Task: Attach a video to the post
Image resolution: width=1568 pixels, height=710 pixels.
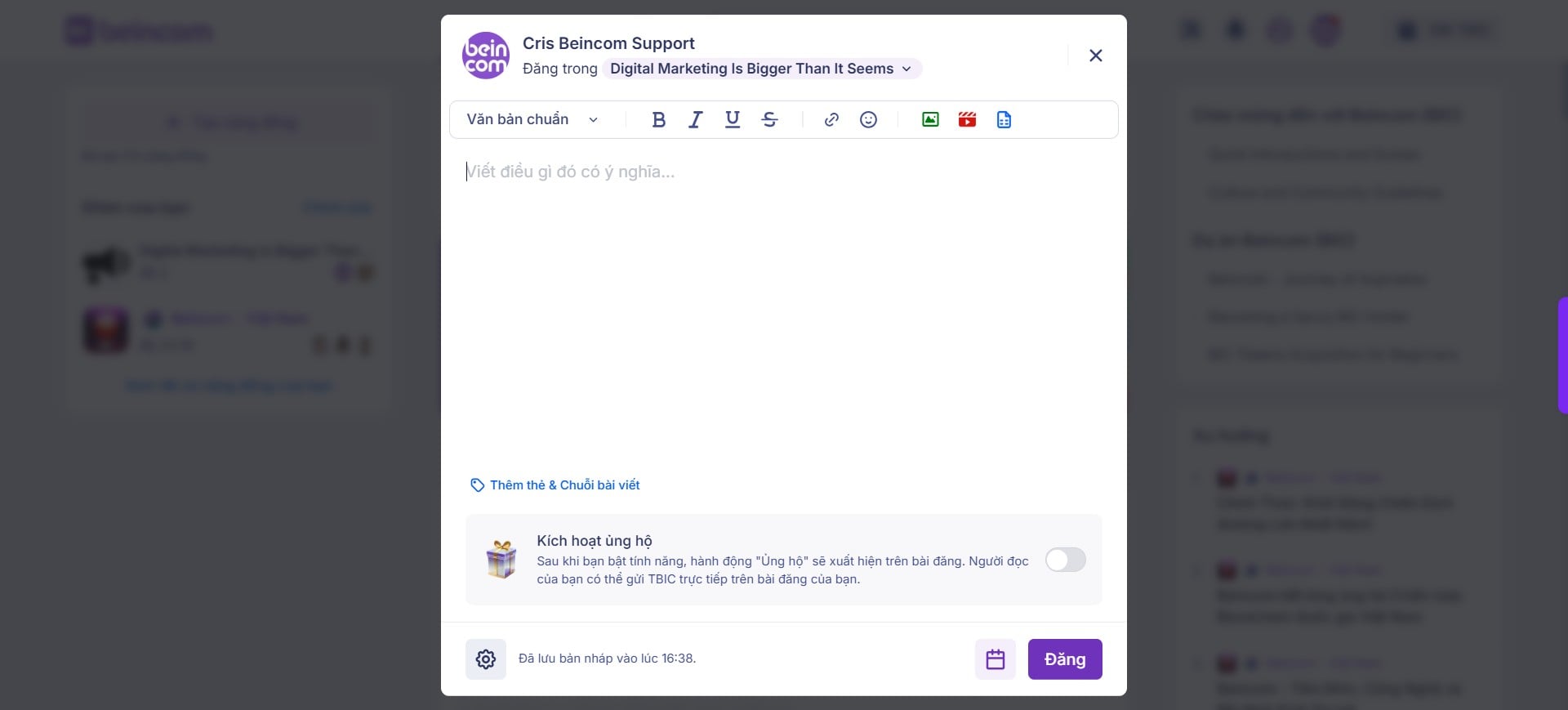Action: pyautogui.click(x=968, y=120)
